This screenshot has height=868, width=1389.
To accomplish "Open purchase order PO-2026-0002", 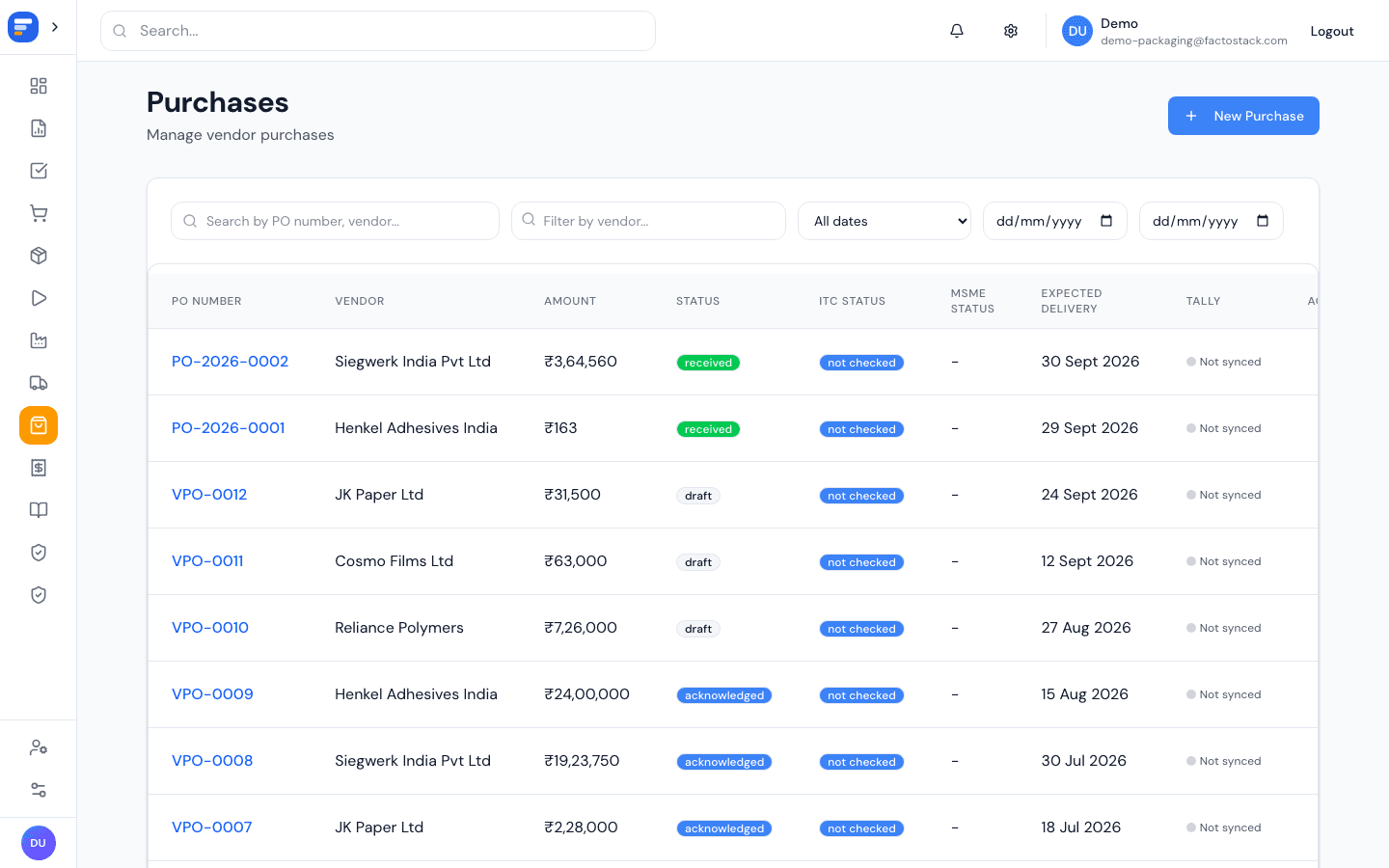I will click(x=230, y=362).
